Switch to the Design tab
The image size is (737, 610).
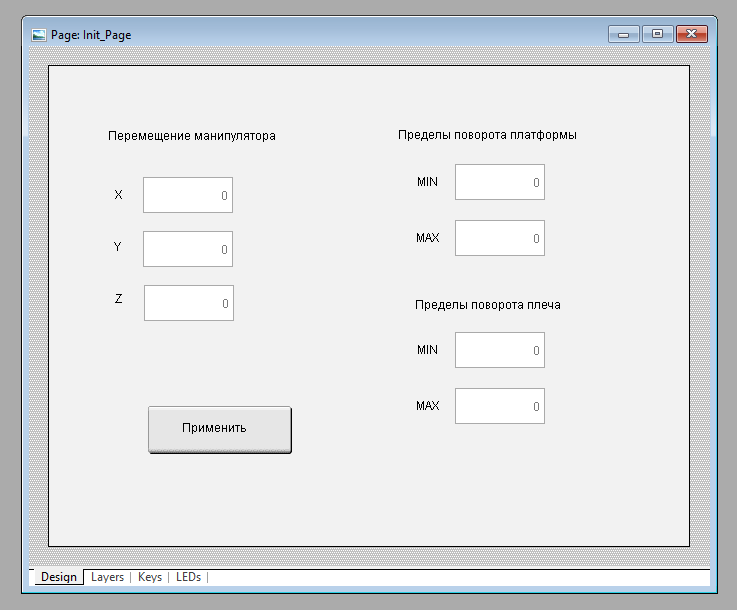59,577
